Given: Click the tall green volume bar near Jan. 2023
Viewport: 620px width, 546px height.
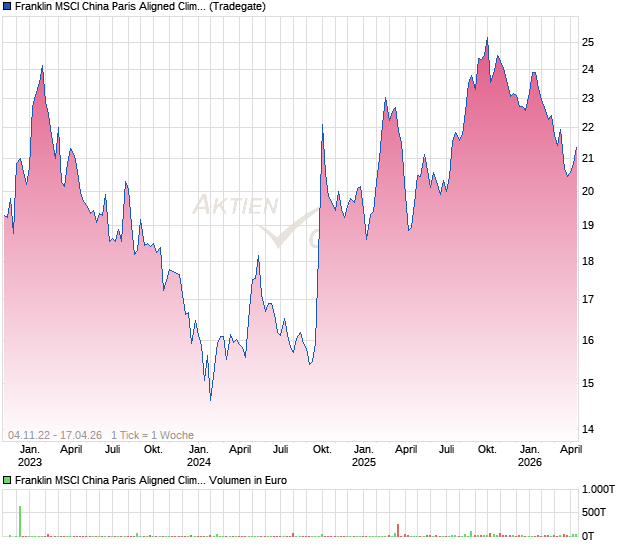Looking at the screenshot, I should [x=20, y=521].
